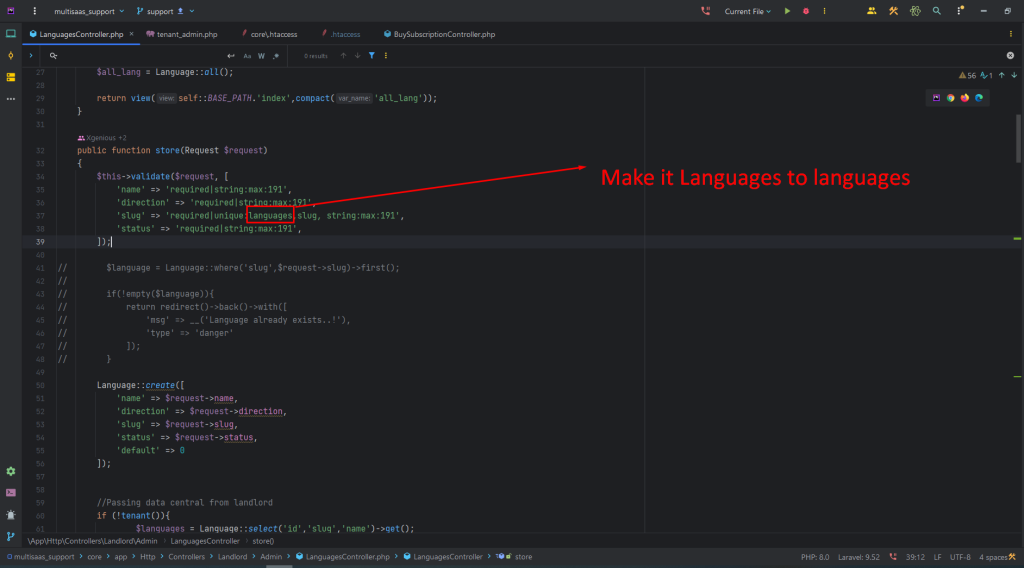The width and height of the screenshot is (1024, 568).
Task: Jump to next highlighted error arrow
Action: (1014, 76)
